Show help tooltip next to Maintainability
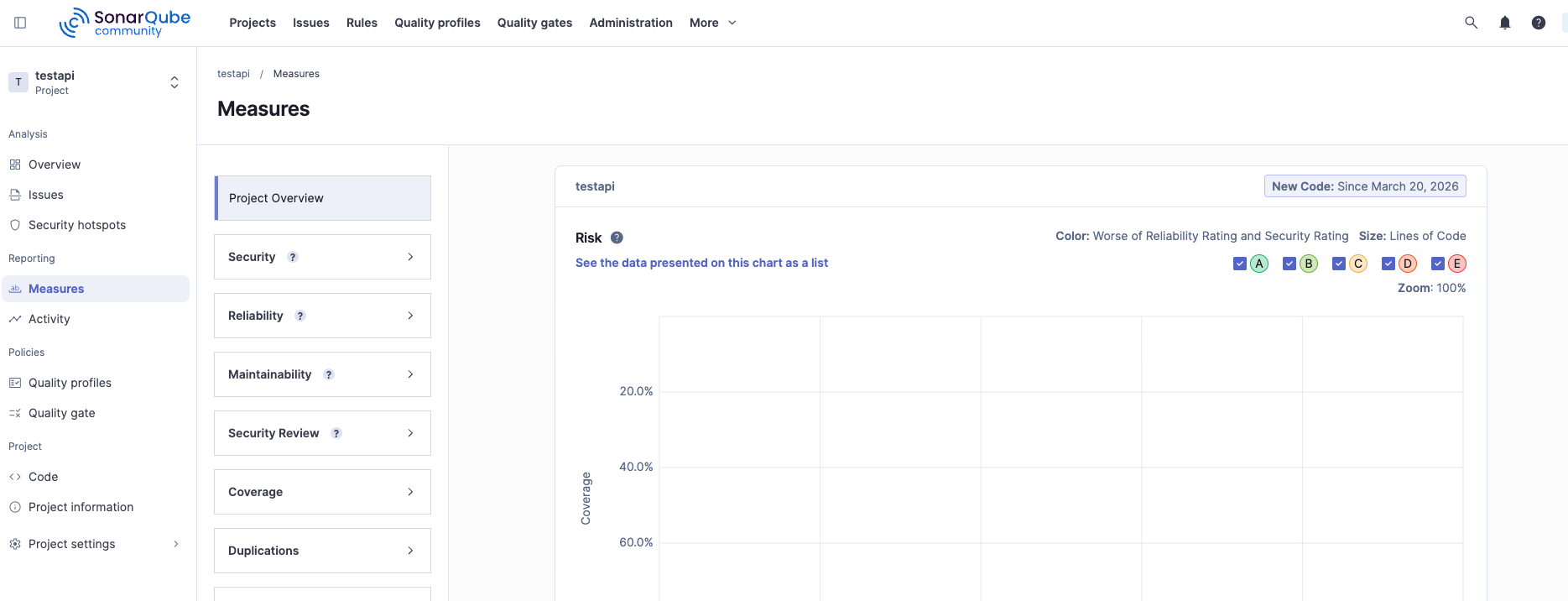The width and height of the screenshot is (1568, 601). coord(329,374)
